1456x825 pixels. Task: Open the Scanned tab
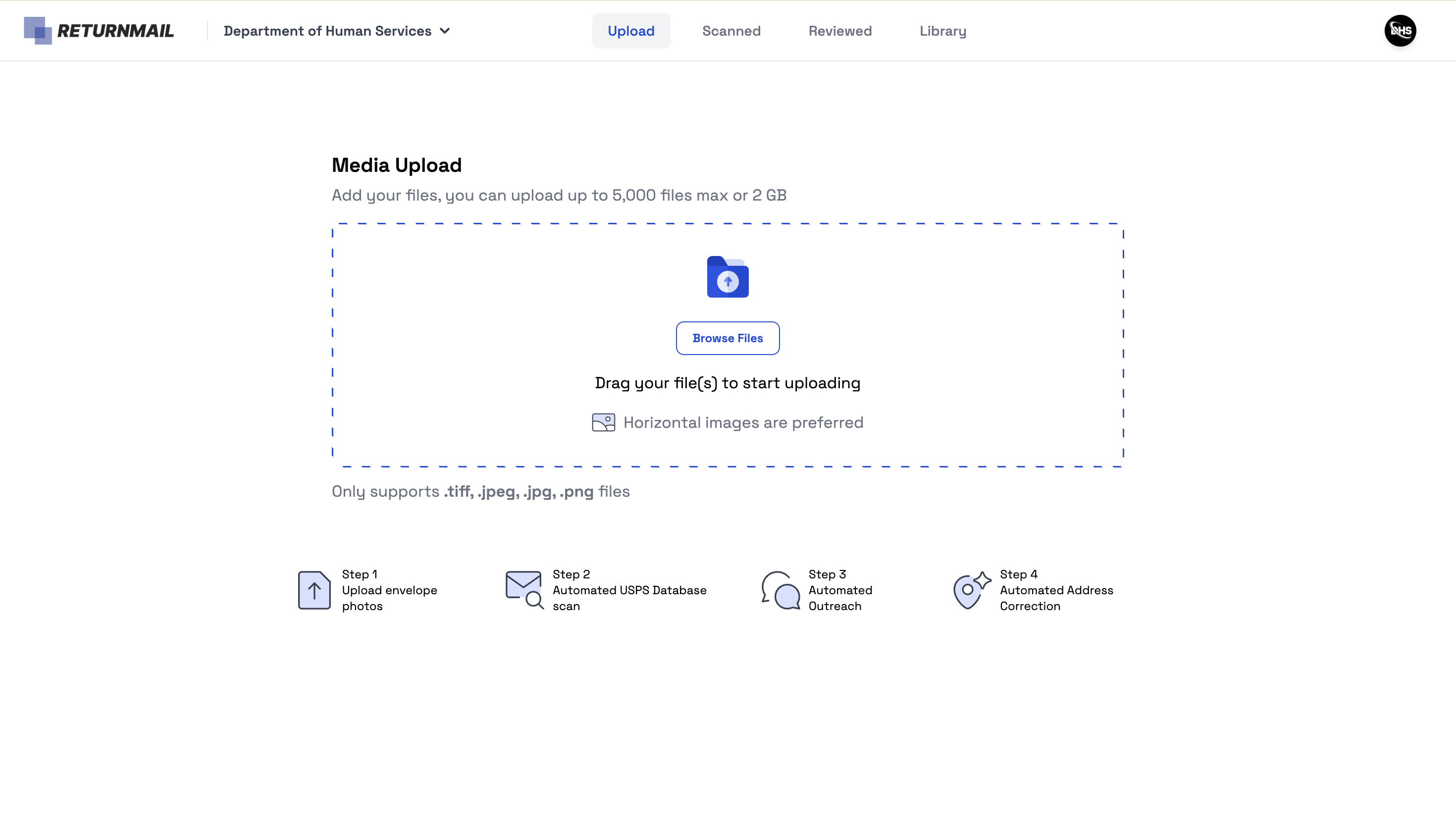pos(731,31)
